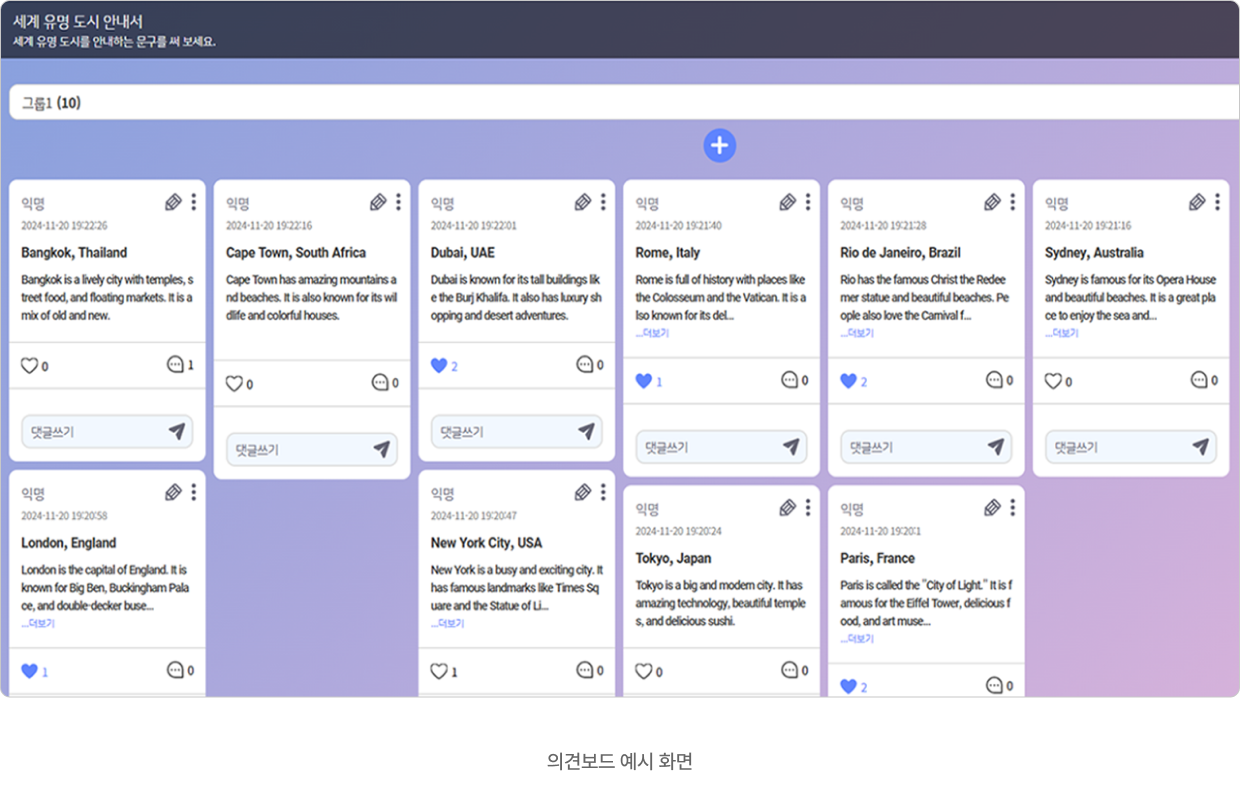
Task: Send comment on Cape Town card
Action: coord(381,450)
